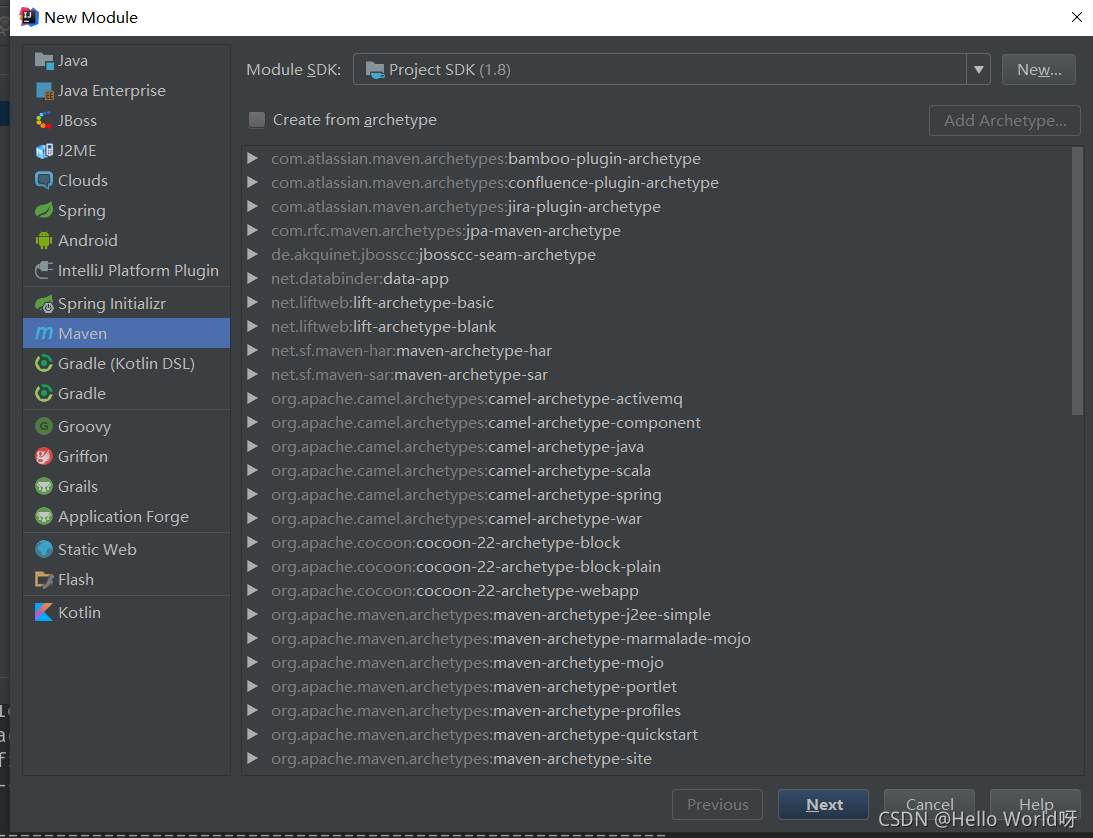Expand camel-archetype-activemq node
This screenshot has width=1093, height=838.
[252, 398]
